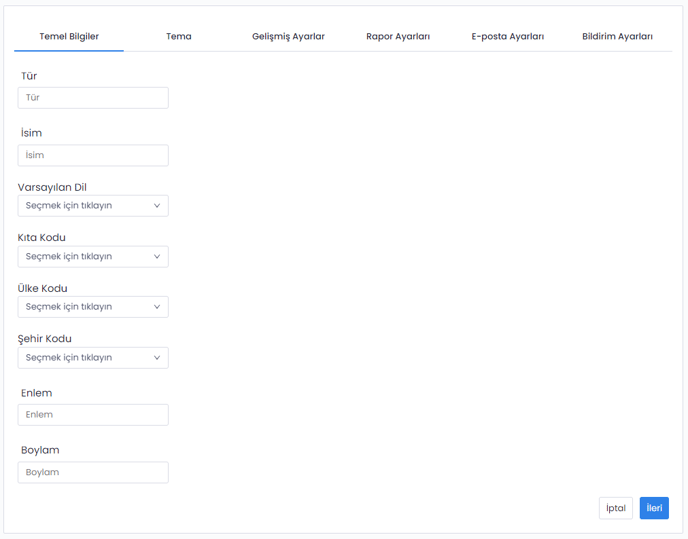
Task: Open the Ülke Kodu dropdown list
Action: click(x=92, y=307)
